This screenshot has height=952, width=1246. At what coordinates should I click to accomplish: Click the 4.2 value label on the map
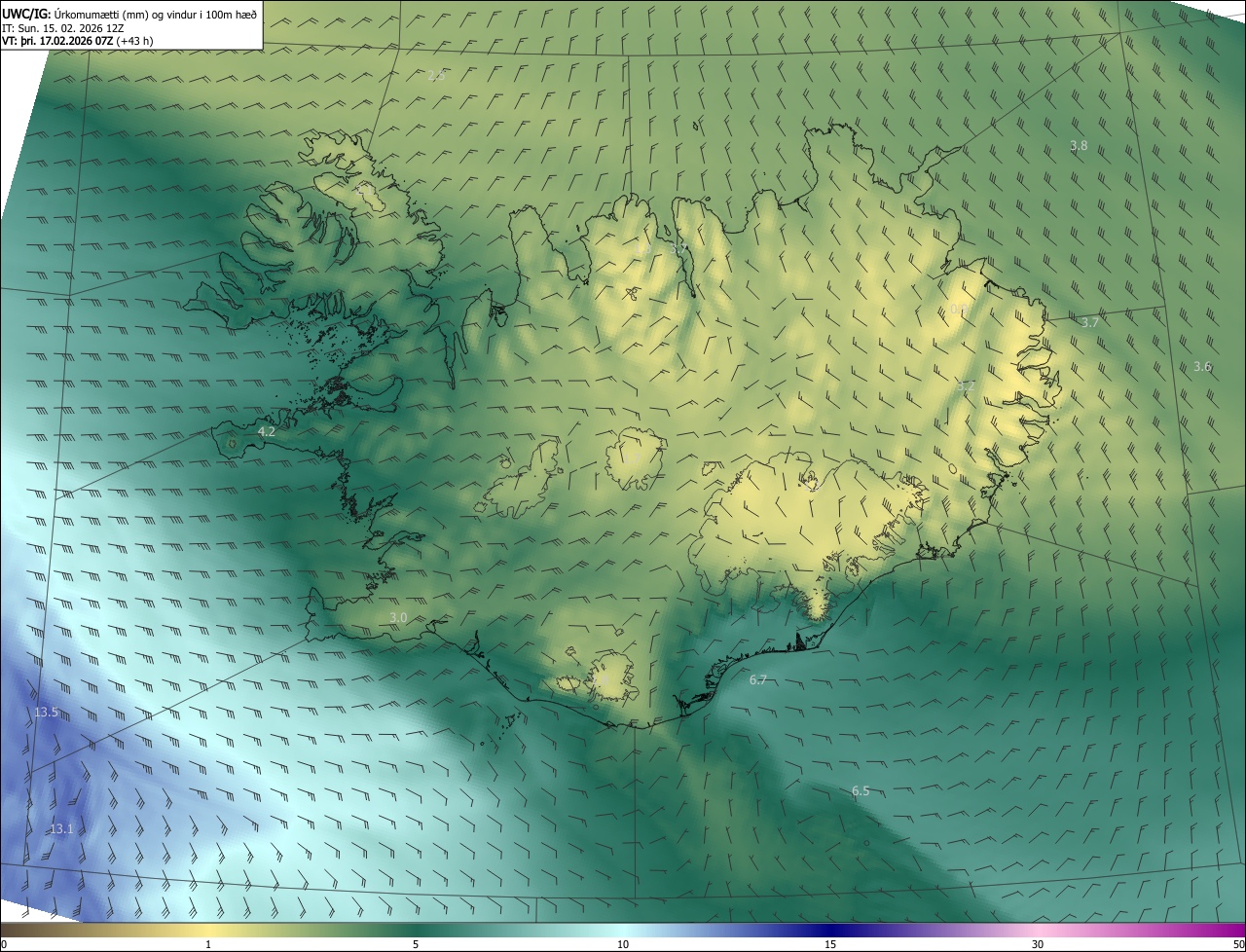click(267, 430)
